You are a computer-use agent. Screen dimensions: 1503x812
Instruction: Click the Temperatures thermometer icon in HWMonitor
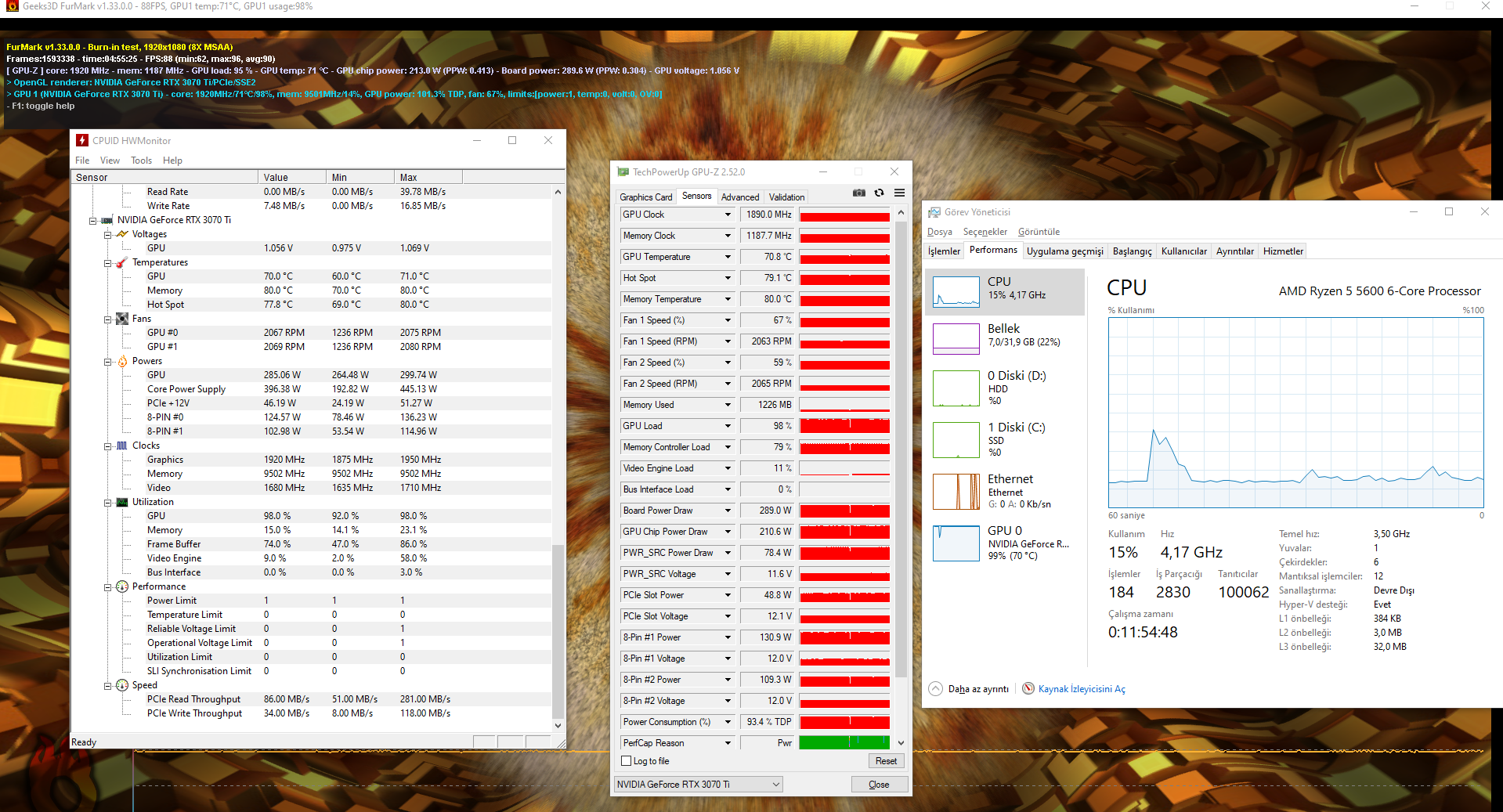point(122,262)
